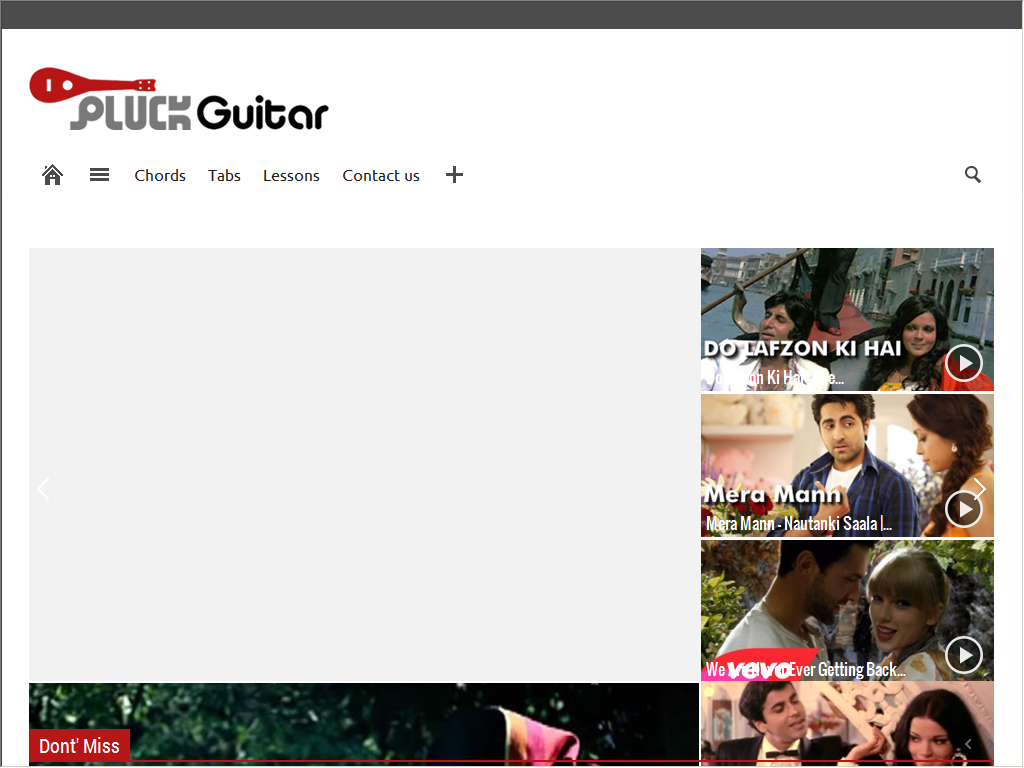Click the We Are Never Ever Getting Back title
The height and width of the screenshot is (768, 1024).
coord(806,670)
